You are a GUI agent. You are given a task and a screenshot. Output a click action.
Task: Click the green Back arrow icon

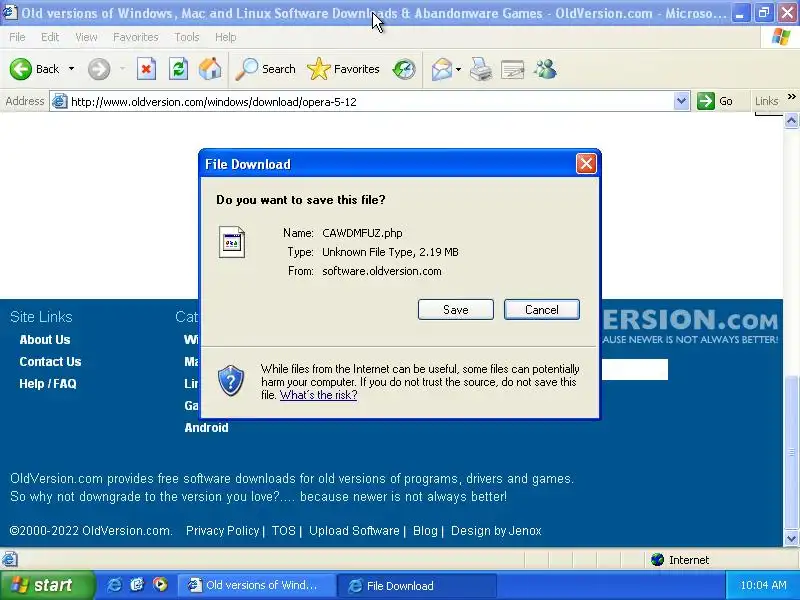tap(21, 69)
